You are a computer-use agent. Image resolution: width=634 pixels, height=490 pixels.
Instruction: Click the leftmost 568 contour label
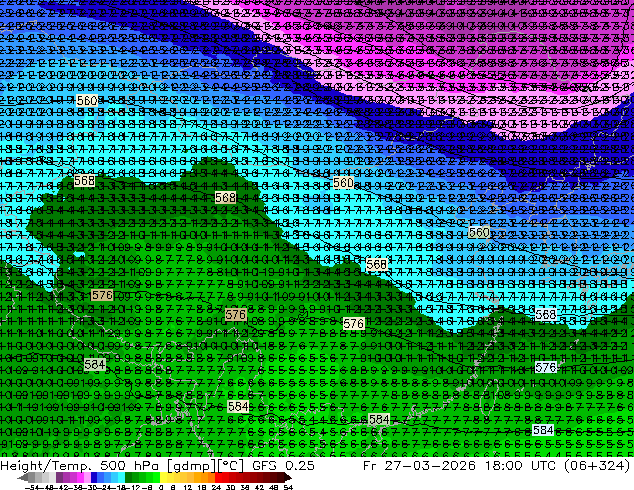85,180
